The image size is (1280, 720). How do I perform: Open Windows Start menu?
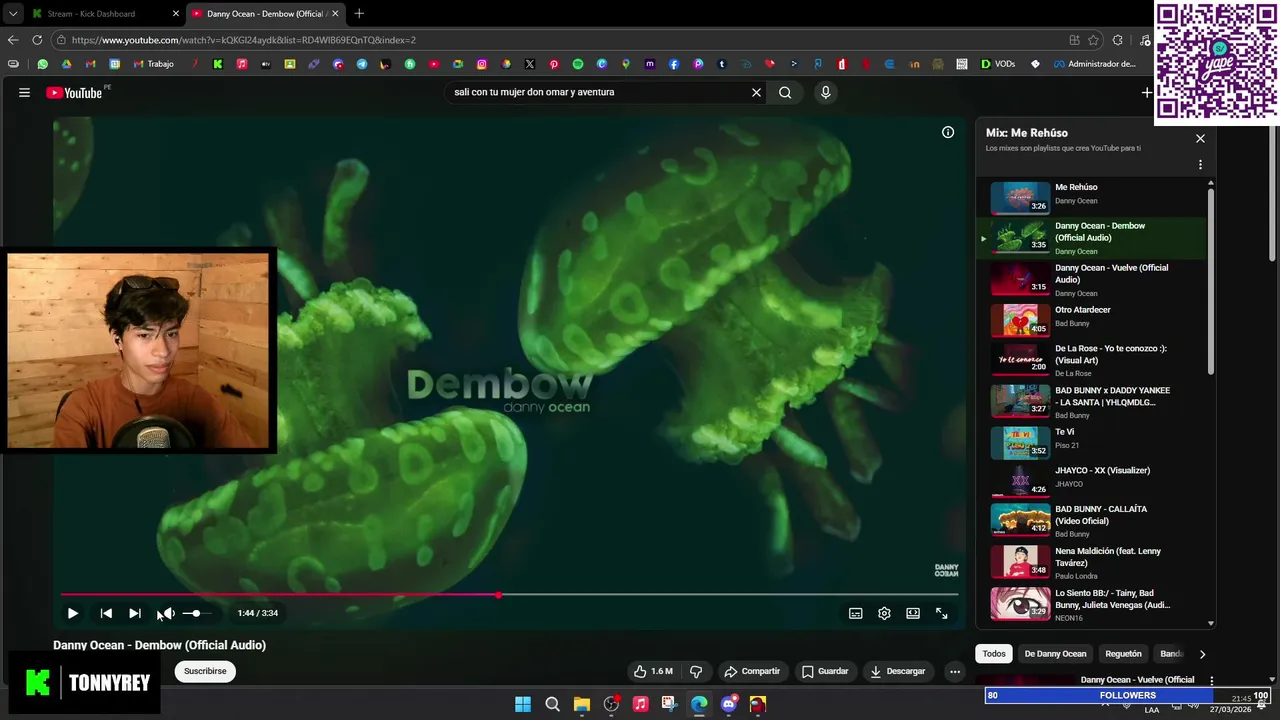click(x=523, y=704)
